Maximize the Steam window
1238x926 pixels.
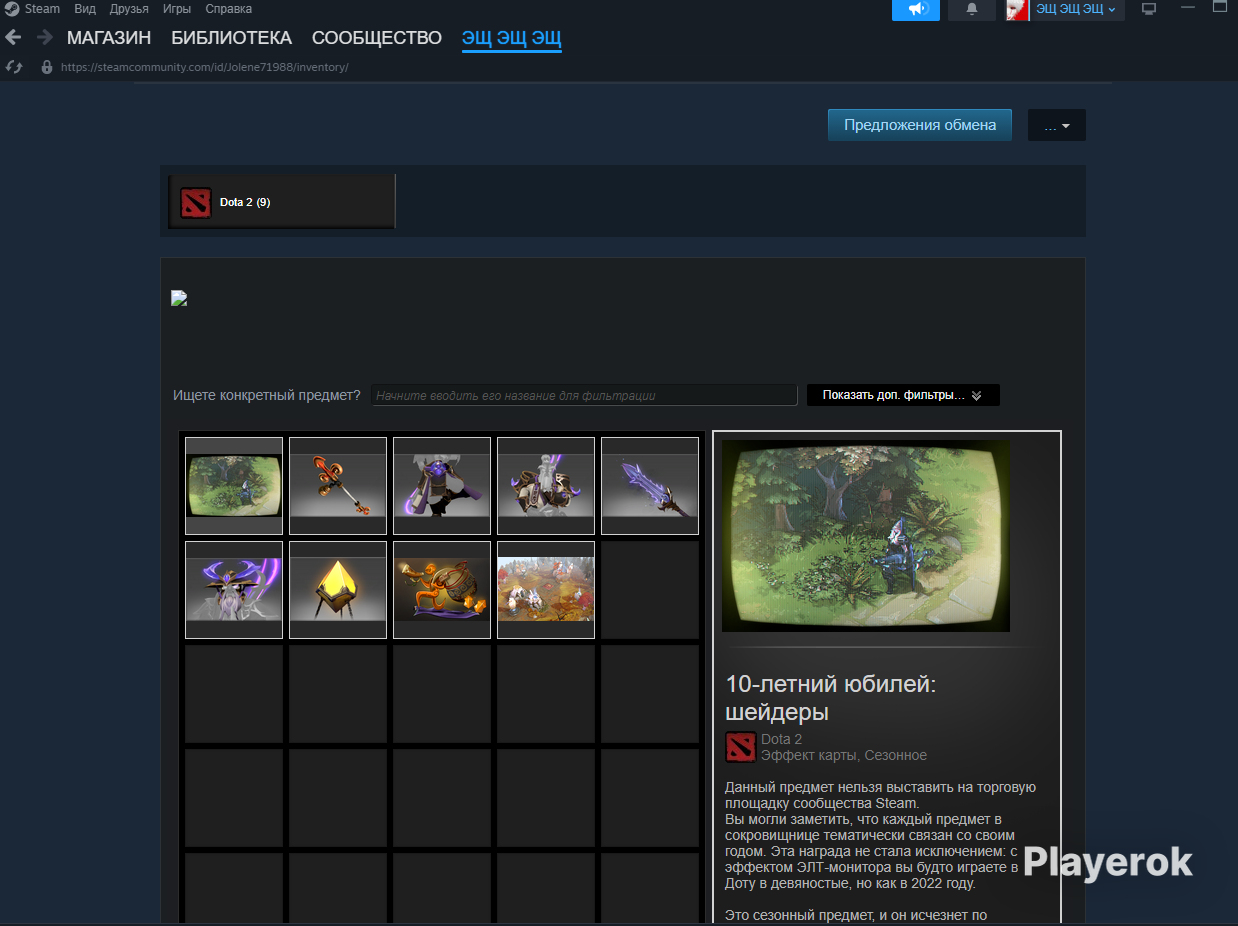point(1220,8)
